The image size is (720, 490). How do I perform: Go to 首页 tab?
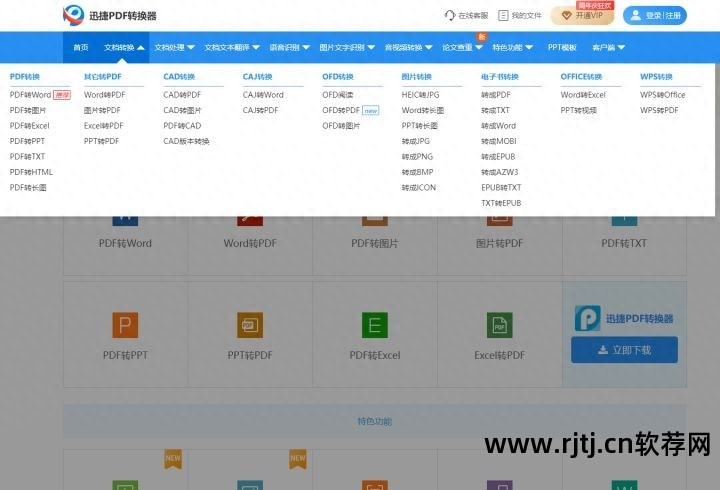(80, 47)
